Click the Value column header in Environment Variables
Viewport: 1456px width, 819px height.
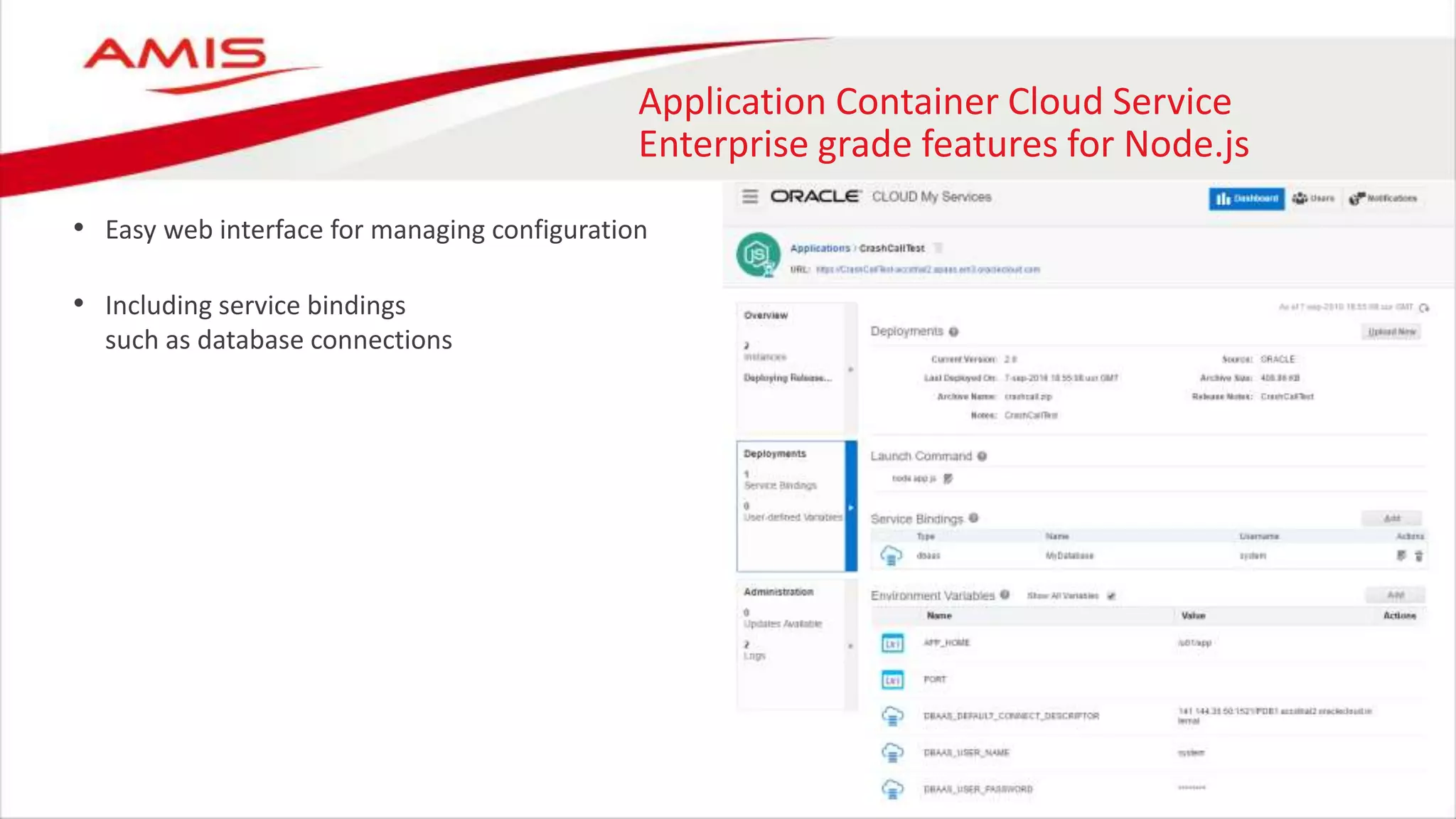click(1193, 616)
